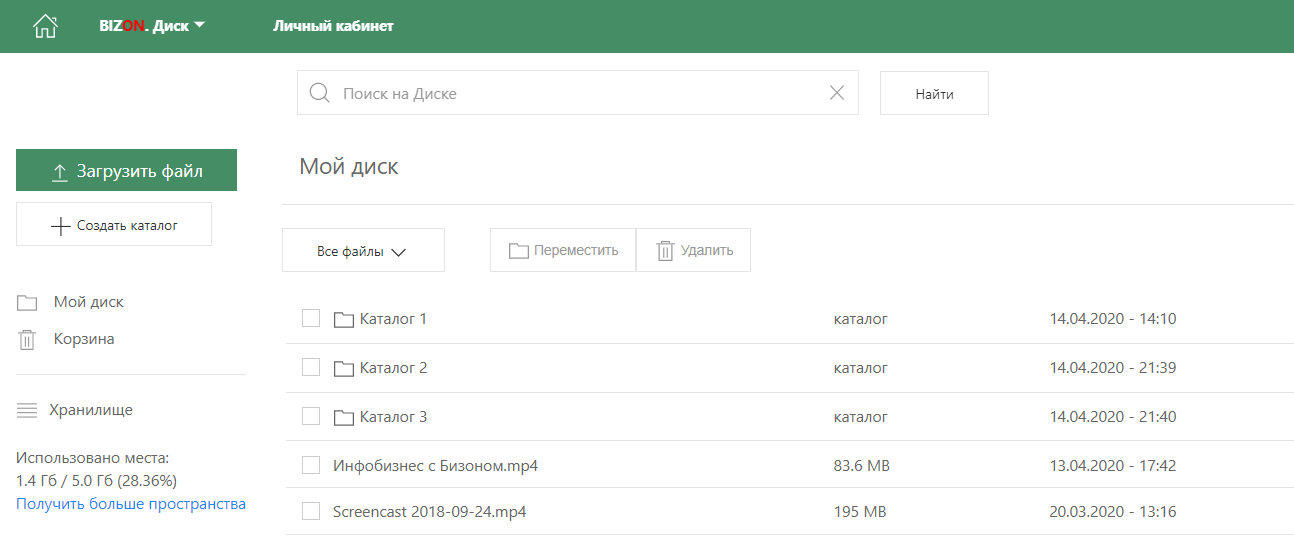Click the trash bin icon beside Корзина
This screenshot has width=1294, height=537.
tap(27, 340)
